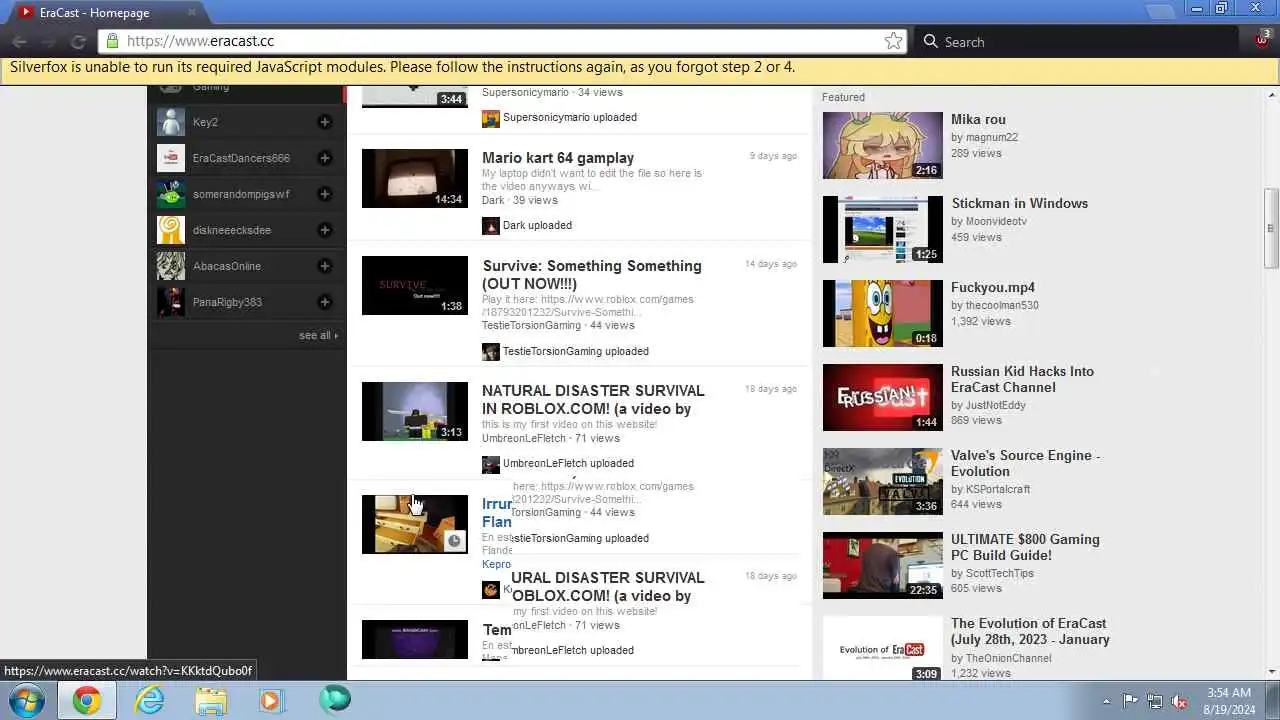Click plus icon next to PanaRigby383

[324, 302]
